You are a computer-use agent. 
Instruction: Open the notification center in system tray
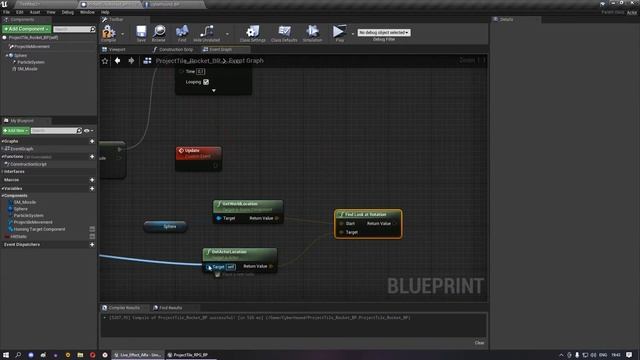tap(629, 355)
